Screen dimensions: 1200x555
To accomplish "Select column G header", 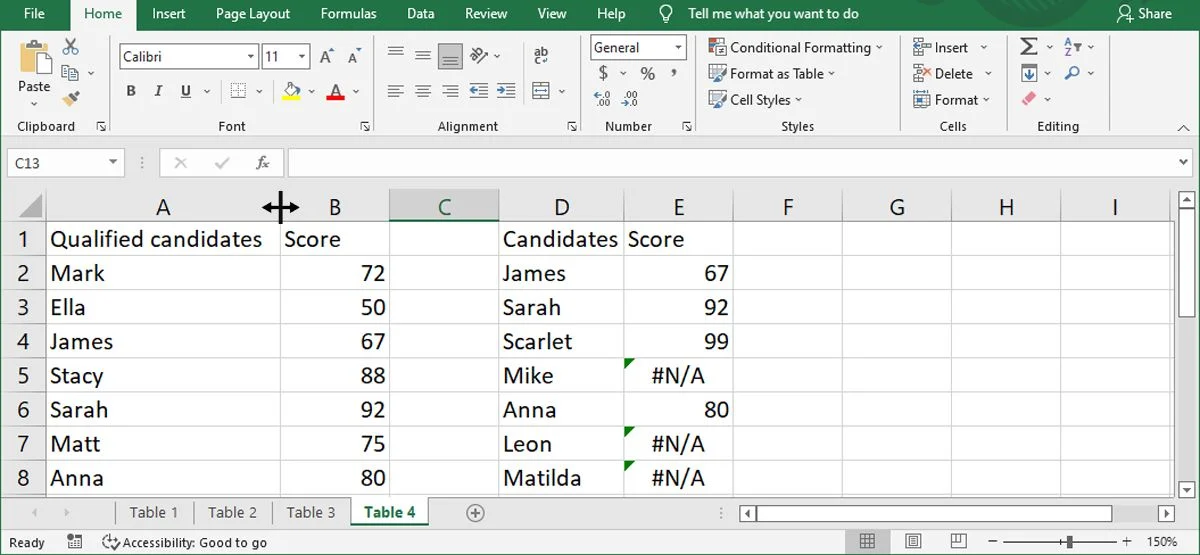I will click(897, 207).
